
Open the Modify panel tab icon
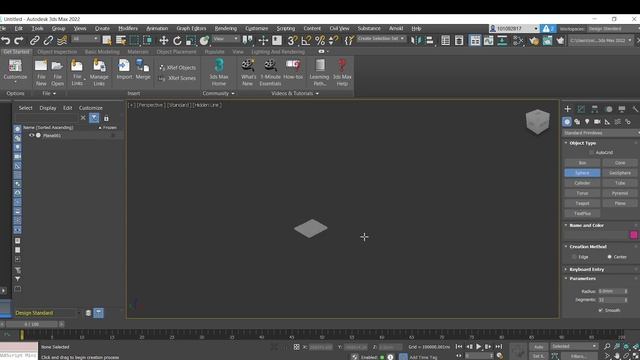point(581,109)
